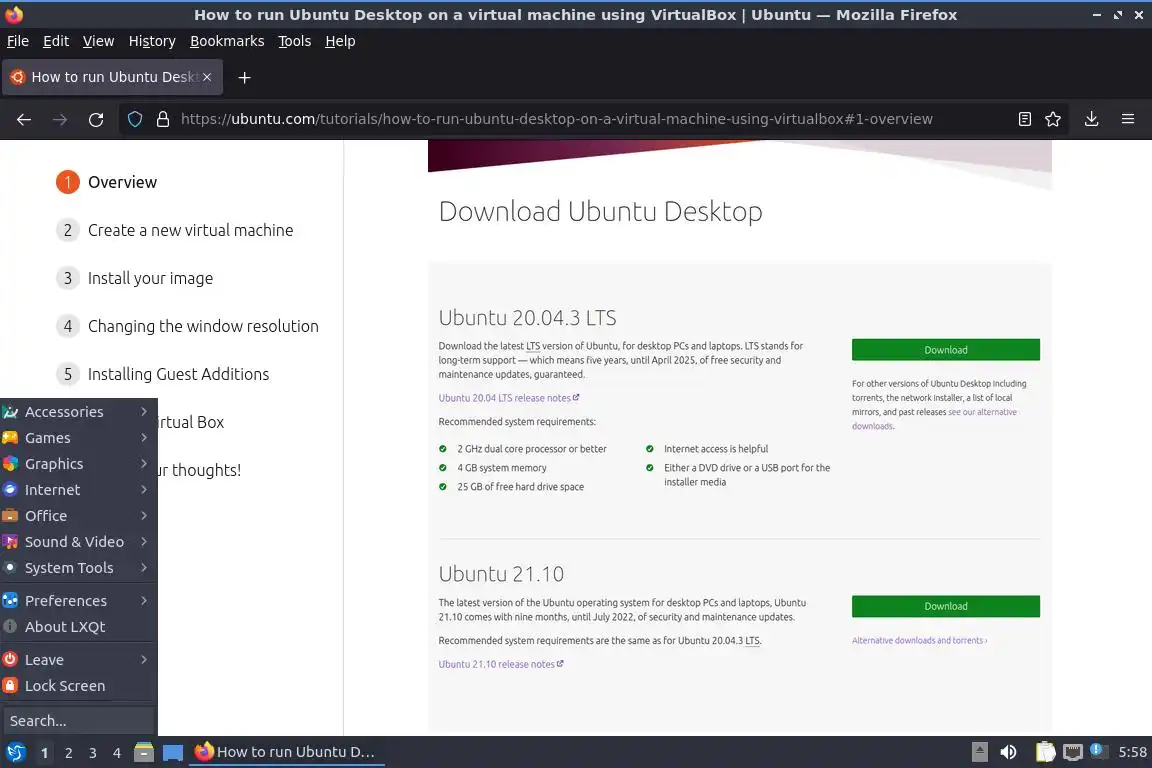The height and width of the screenshot is (768, 1152).
Task: Open the History menu
Action: coord(152,41)
